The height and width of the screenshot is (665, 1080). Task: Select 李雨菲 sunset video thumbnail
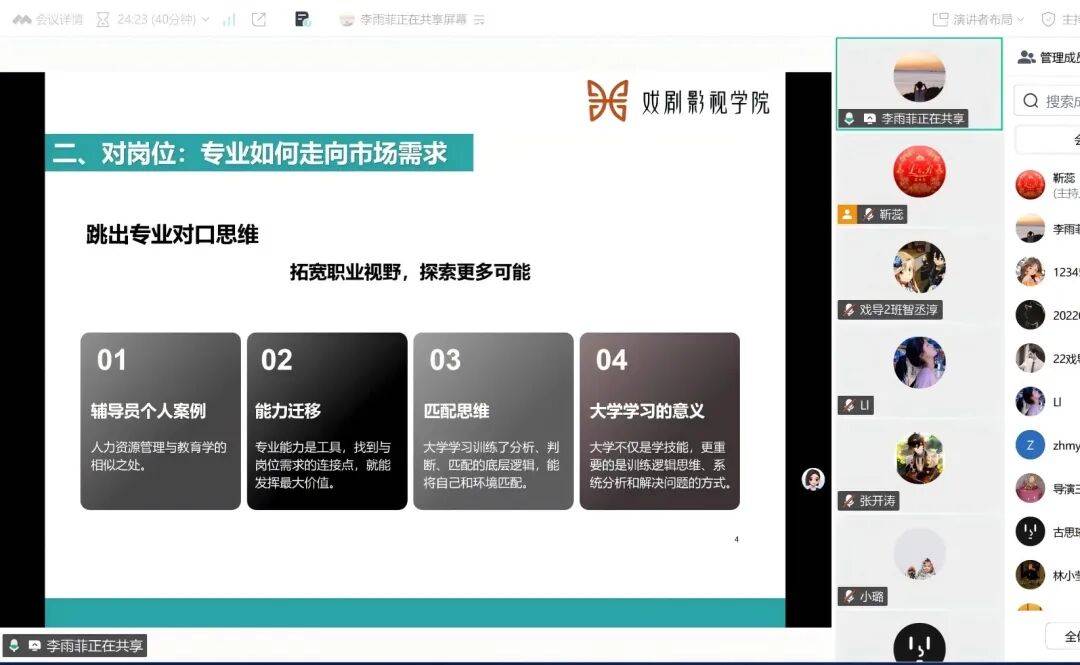pyautogui.click(x=919, y=76)
